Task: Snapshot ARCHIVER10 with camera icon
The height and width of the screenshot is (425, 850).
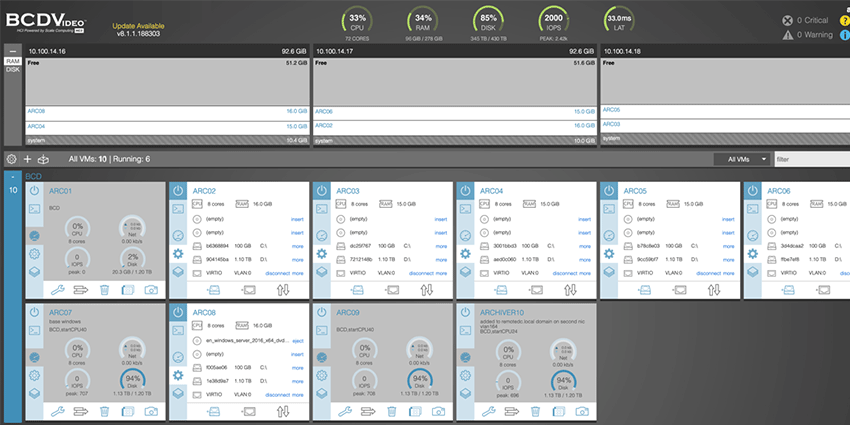Action: 582,412
